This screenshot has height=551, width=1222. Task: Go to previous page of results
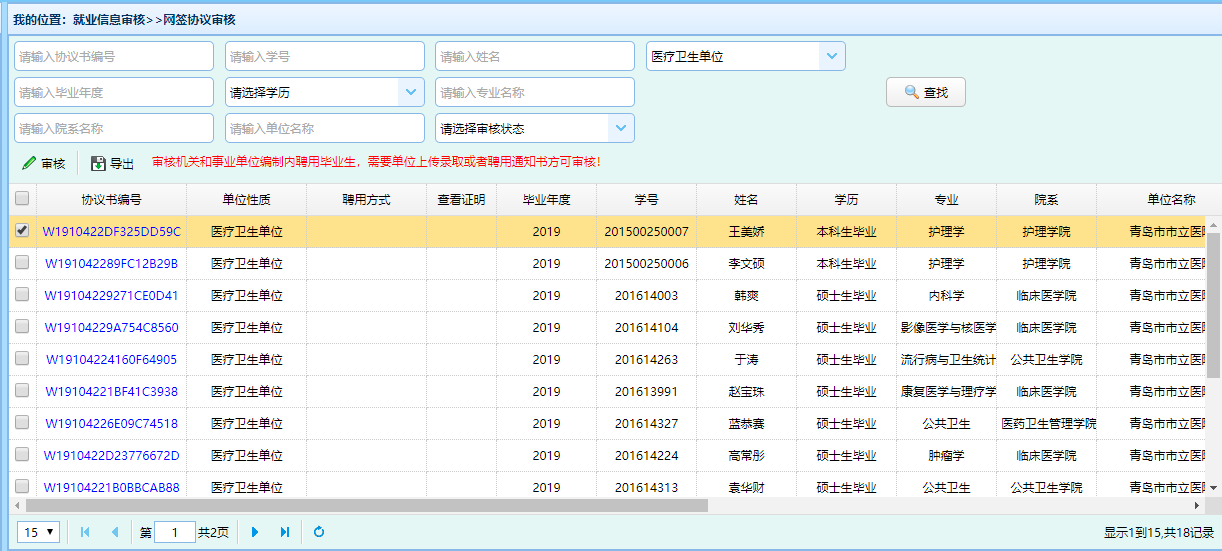pyautogui.click(x=115, y=532)
